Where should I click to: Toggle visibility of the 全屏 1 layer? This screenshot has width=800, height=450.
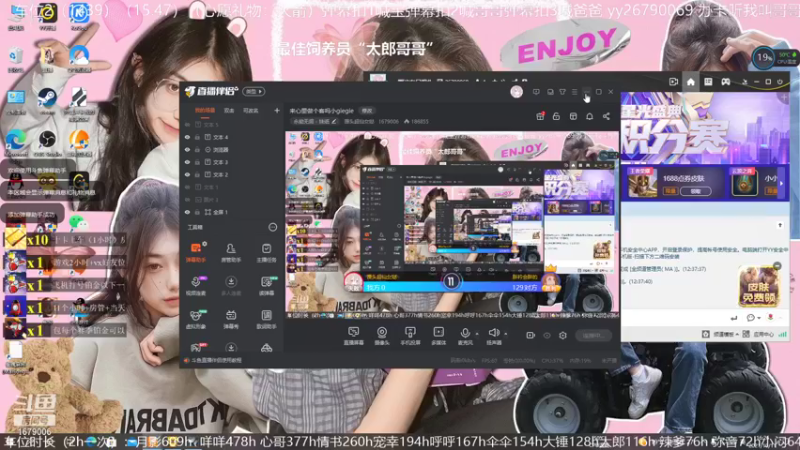tap(188, 212)
